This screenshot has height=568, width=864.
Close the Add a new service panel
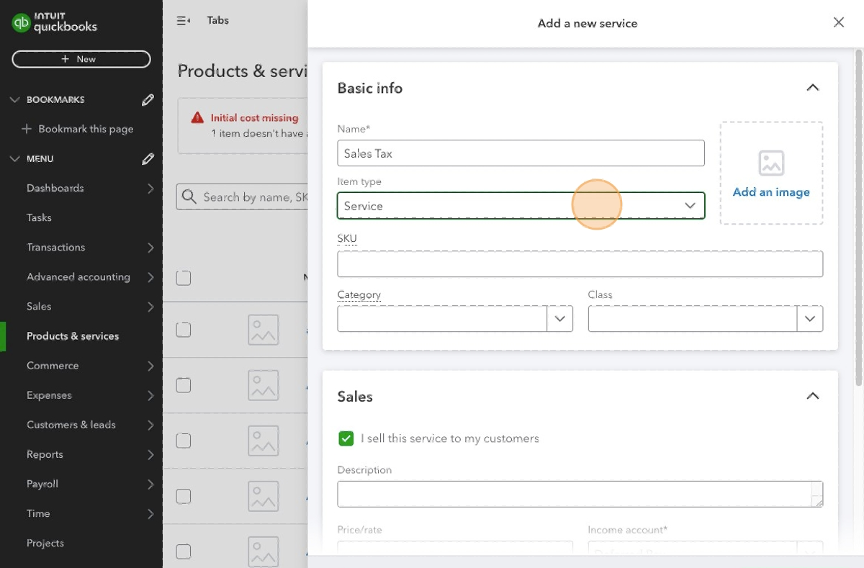[838, 23]
